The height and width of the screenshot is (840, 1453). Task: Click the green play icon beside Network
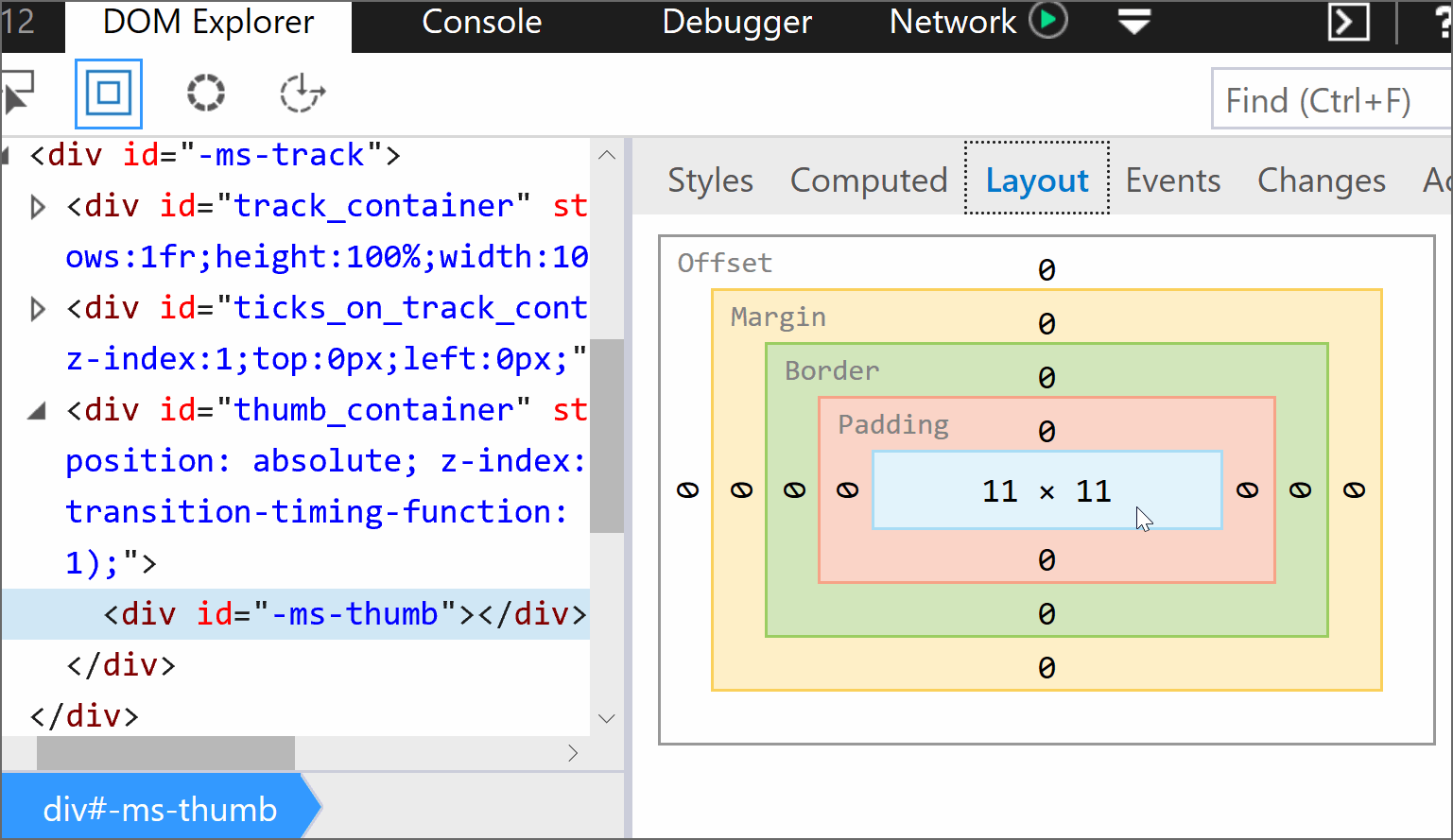(x=1048, y=21)
